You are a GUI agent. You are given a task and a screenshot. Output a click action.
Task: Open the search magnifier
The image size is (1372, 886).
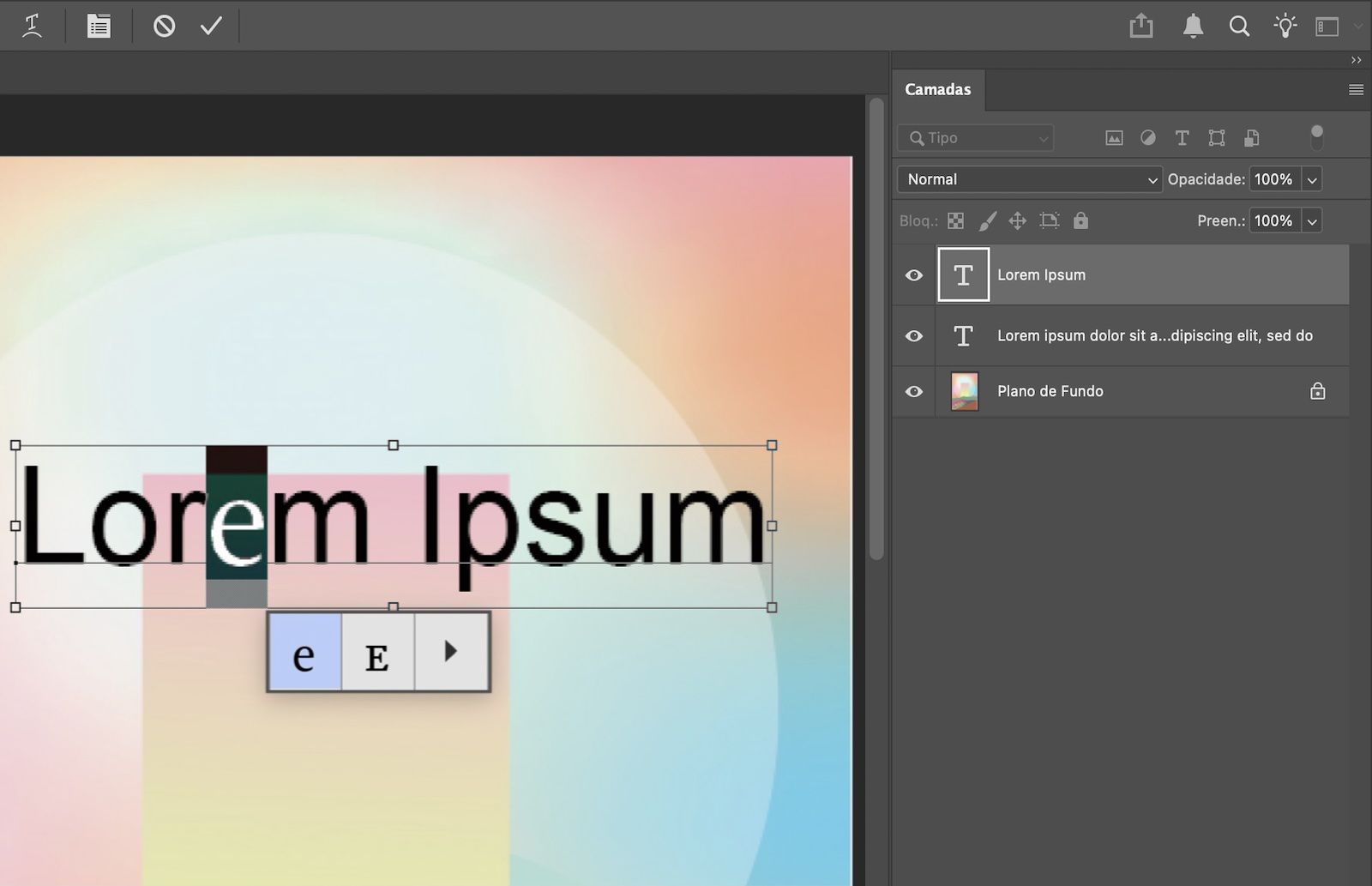(x=1239, y=26)
